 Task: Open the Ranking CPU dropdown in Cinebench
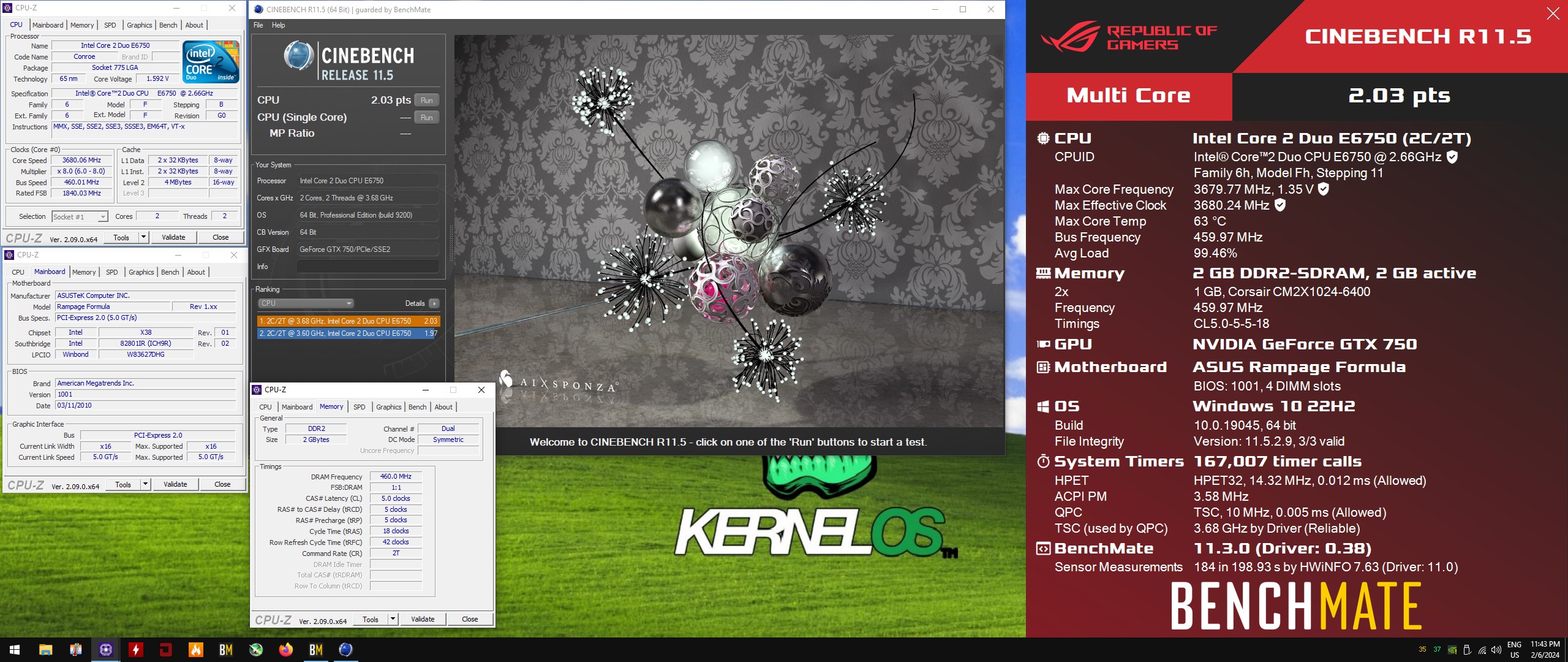click(306, 303)
